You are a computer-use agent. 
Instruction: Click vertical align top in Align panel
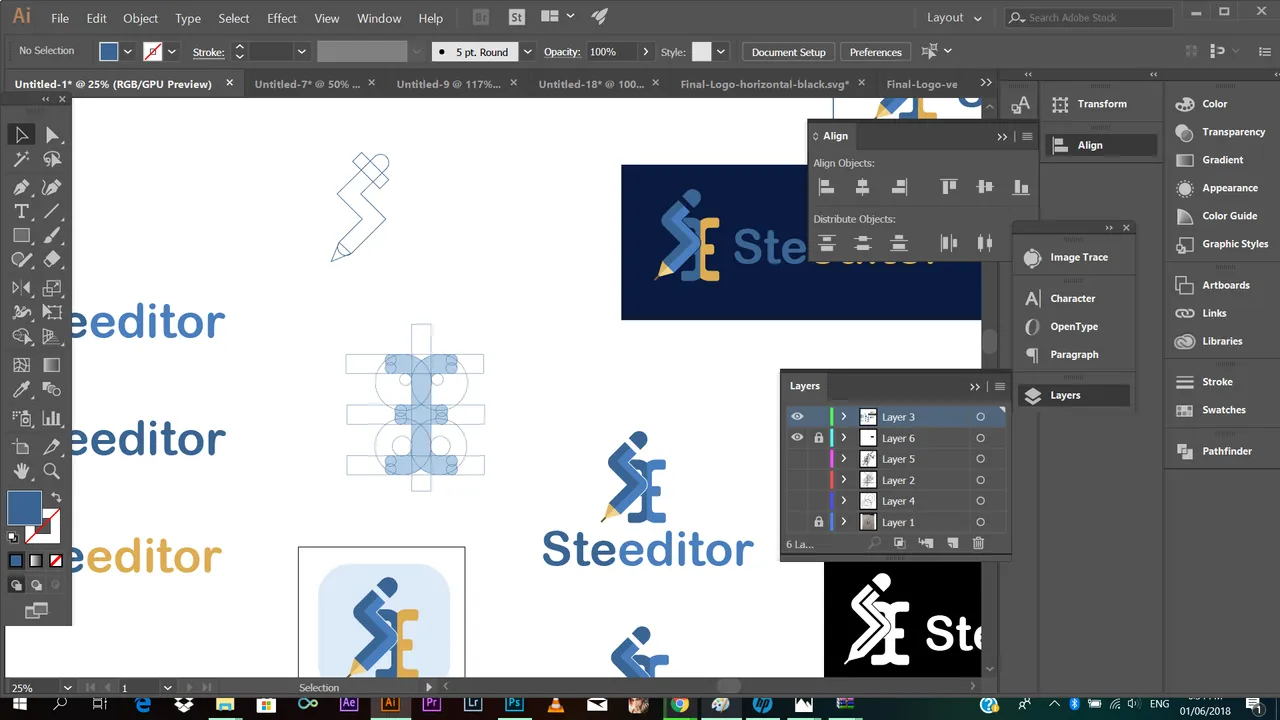click(x=949, y=187)
